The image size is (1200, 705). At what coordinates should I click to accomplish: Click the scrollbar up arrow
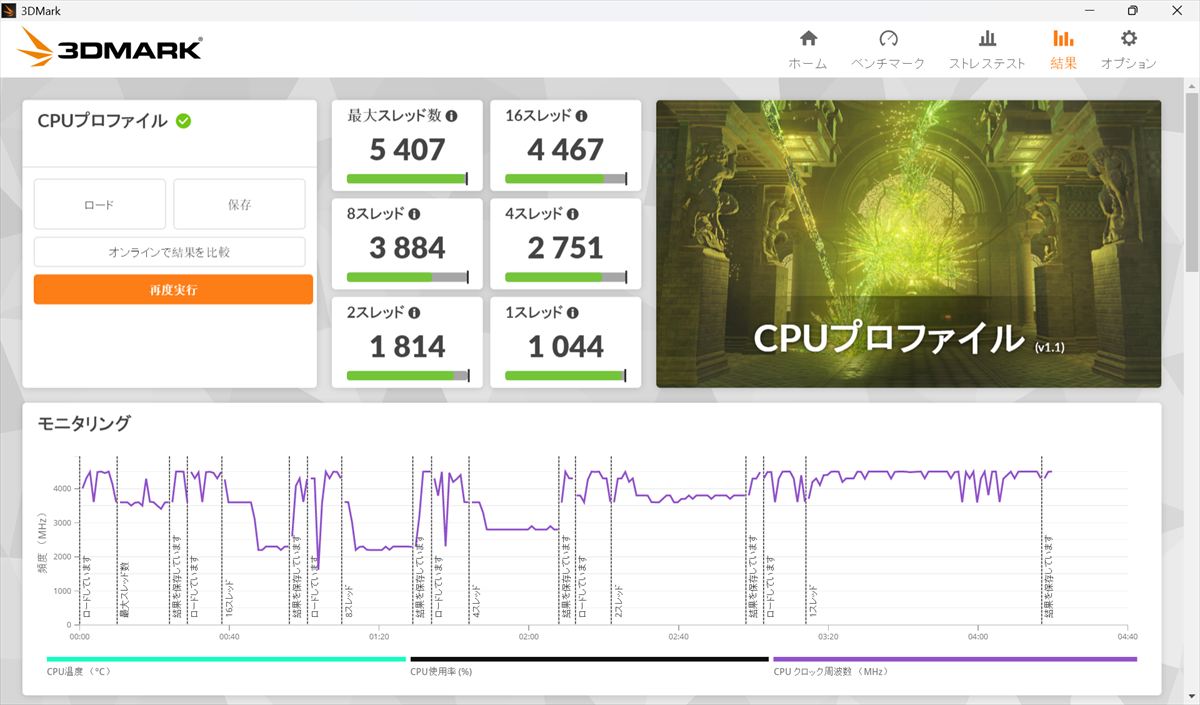pos(1191,86)
